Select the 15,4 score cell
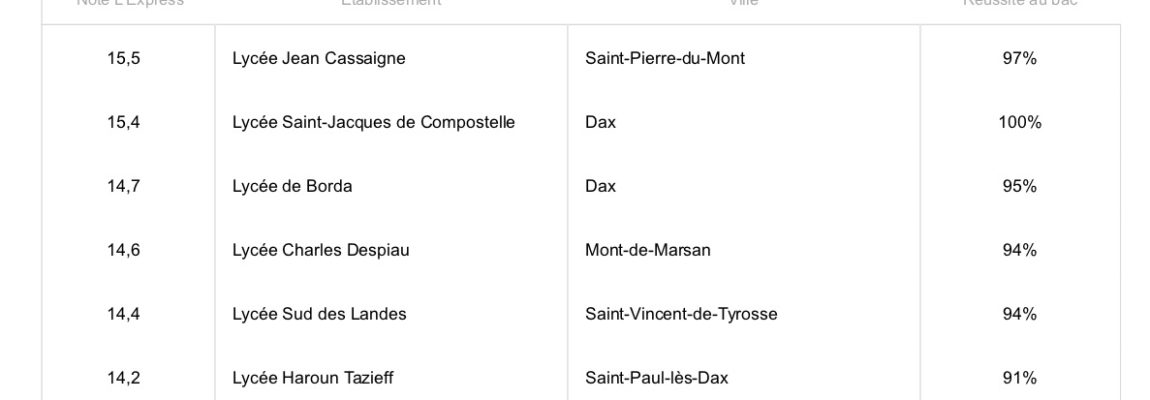Screen dimensions: 1150x400 pyautogui.click(x=124, y=122)
